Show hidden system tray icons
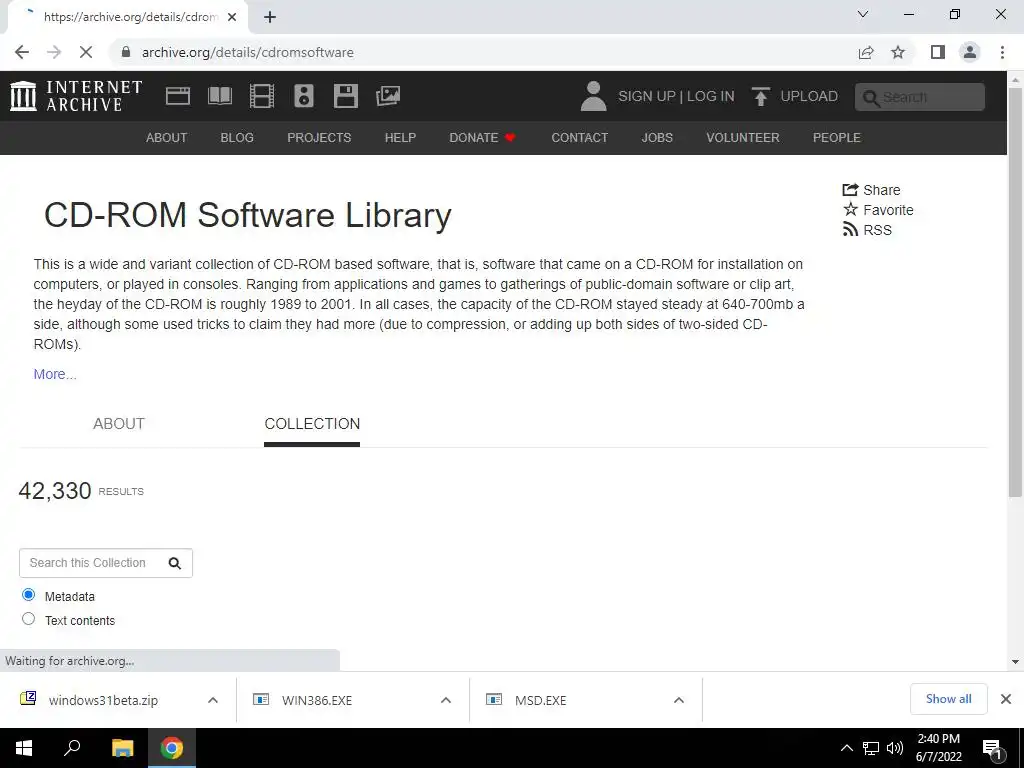This screenshot has height=768, width=1024. [846, 748]
